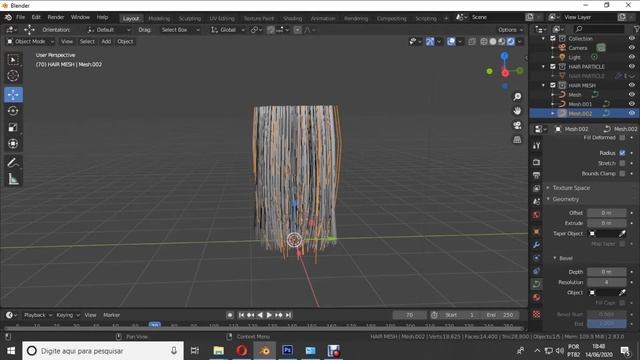Open the Playback dropdown in the timeline
Viewport: 640px width, 360px height.
coord(38,315)
